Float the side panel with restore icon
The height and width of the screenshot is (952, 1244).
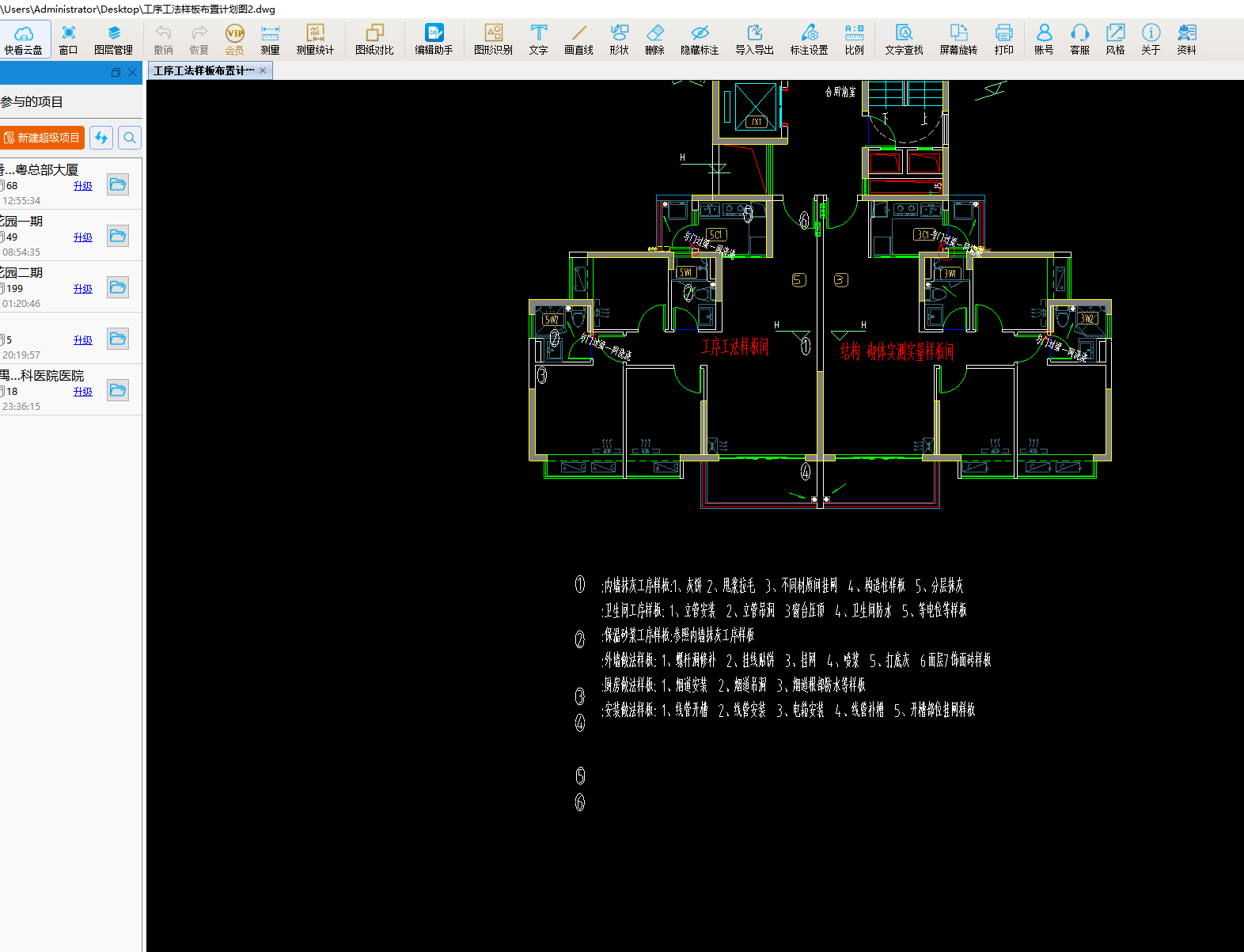[x=116, y=72]
